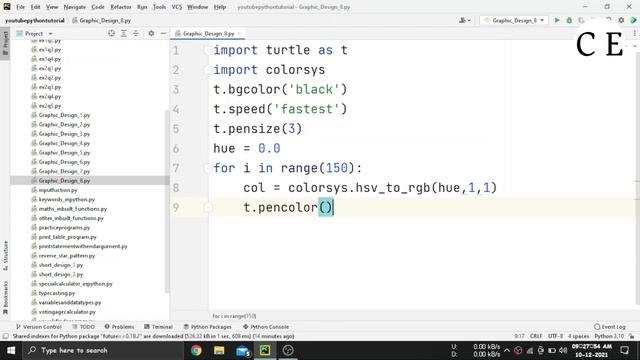Open the Graphic_Design_8 run configuration dropdown
The image size is (640, 360).
point(514,20)
